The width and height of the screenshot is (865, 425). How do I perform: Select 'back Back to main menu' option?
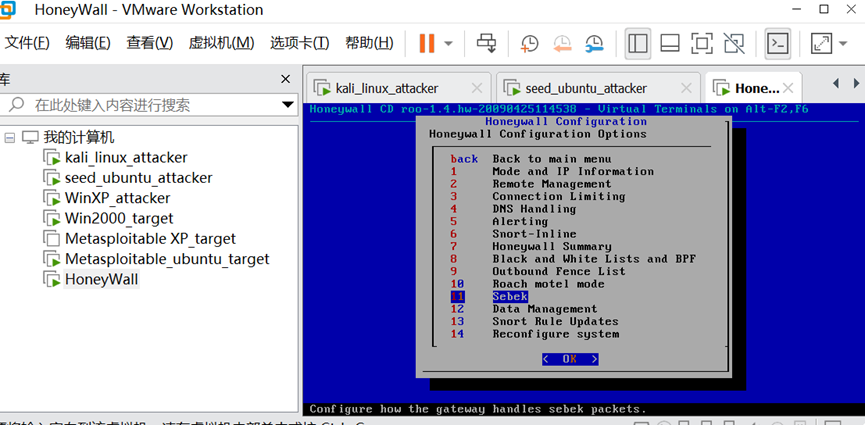pos(530,159)
